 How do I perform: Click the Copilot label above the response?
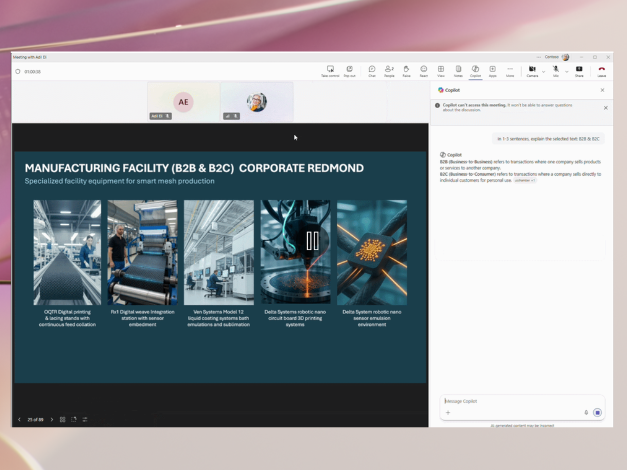coord(454,155)
